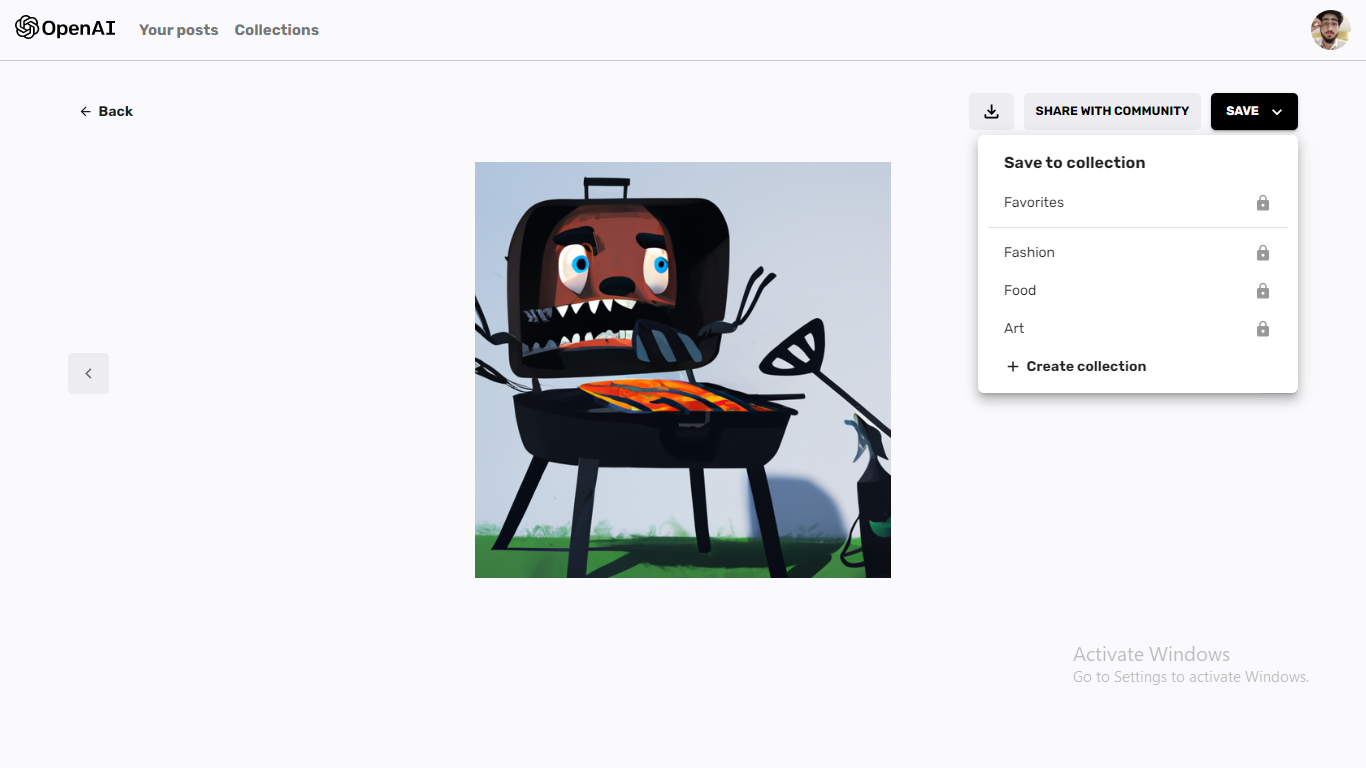
Task: Click the lock icon beside Favorites
Action: (x=1263, y=203)
